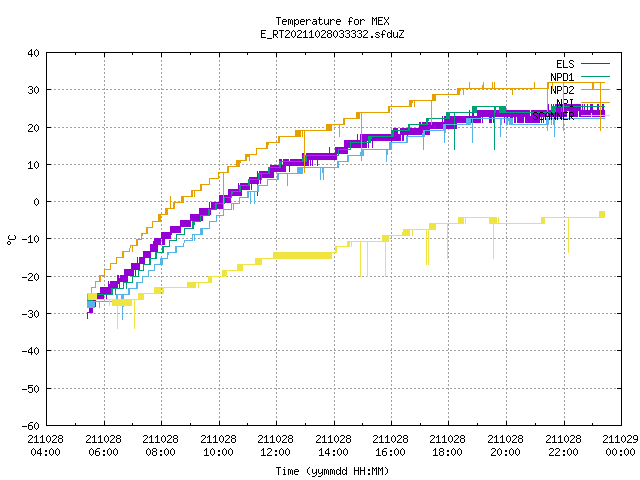The height and width of the screenshot is (480, 640).
Task: Click the y-axis label 20
Action: coord(33,128)
